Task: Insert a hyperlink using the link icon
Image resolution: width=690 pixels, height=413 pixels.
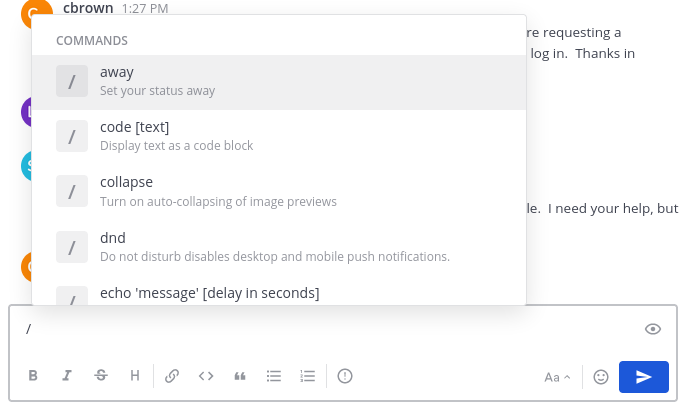Action: 172,376
